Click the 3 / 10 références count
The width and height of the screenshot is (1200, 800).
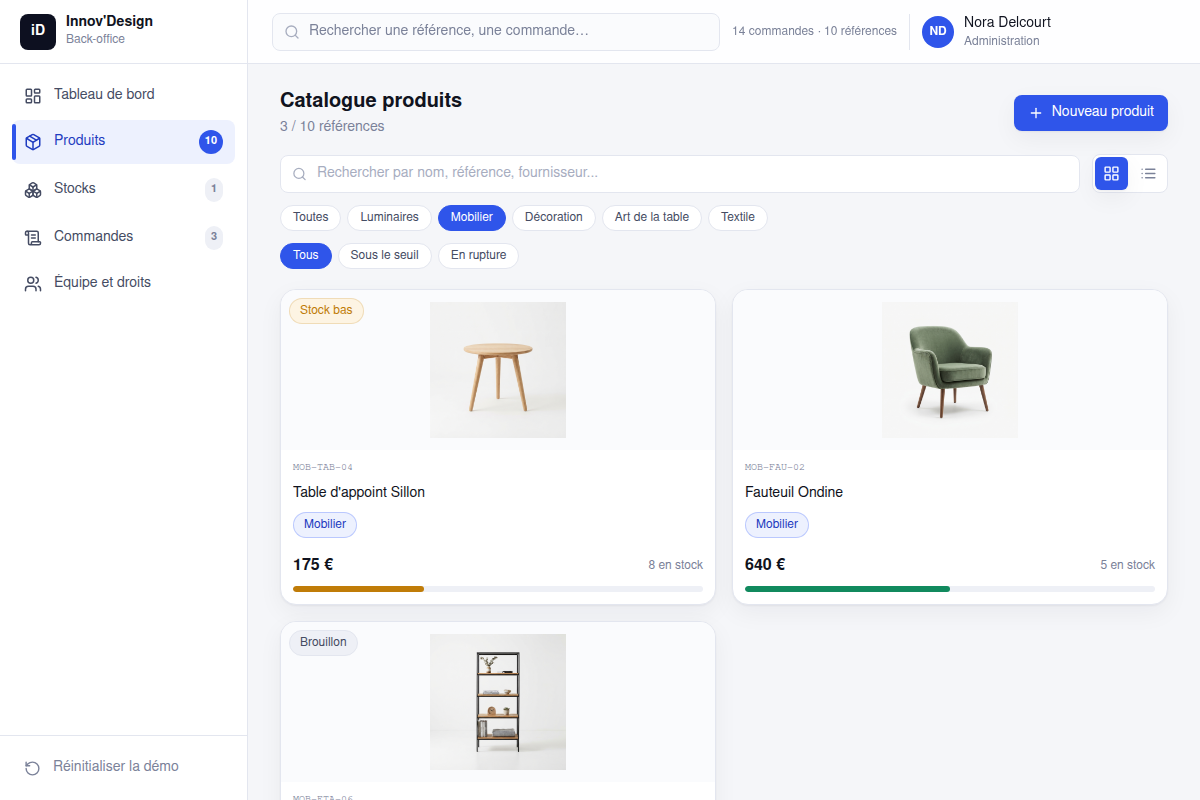click(332, 126)
